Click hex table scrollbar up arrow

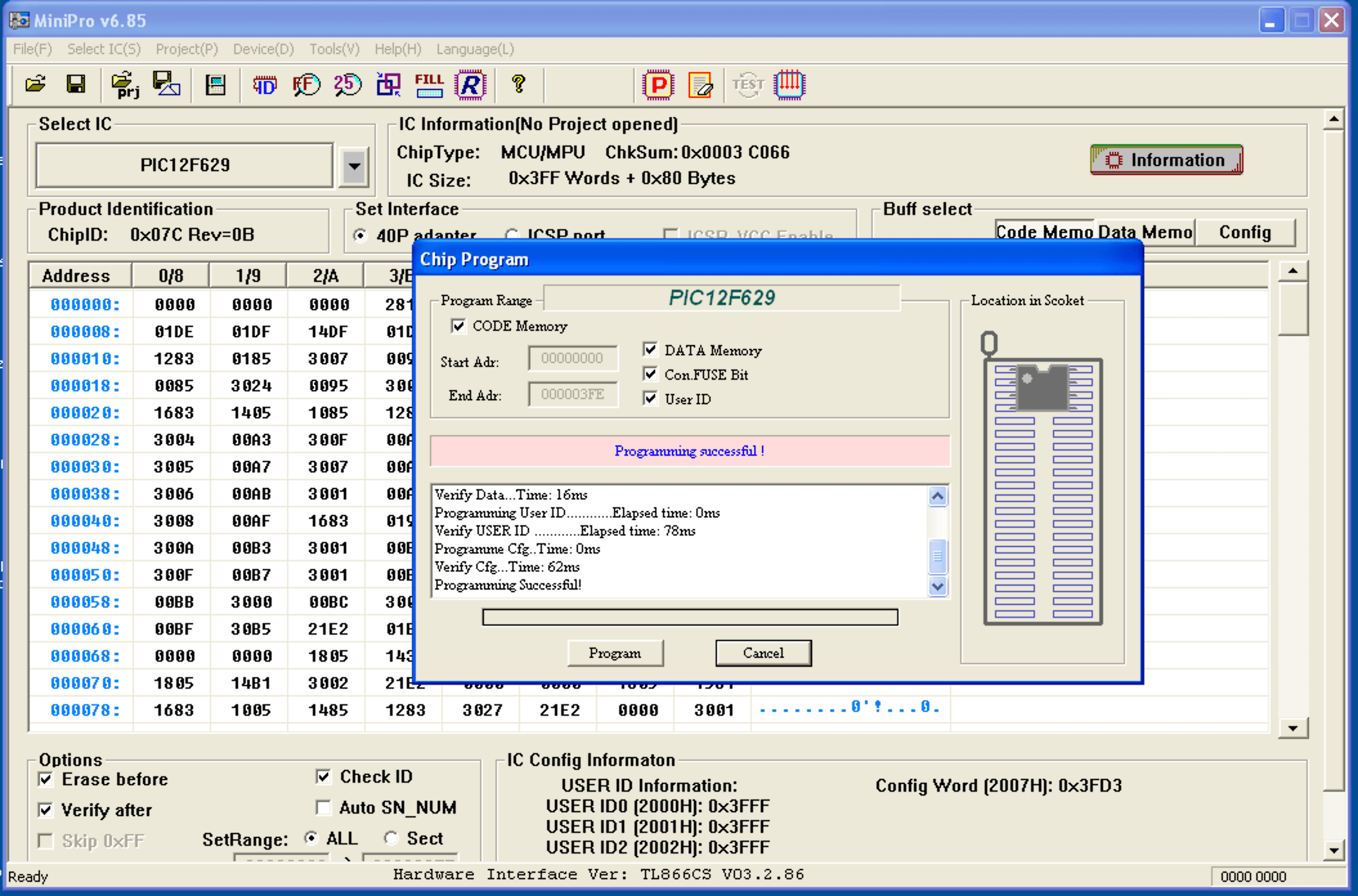point(1293,272)
